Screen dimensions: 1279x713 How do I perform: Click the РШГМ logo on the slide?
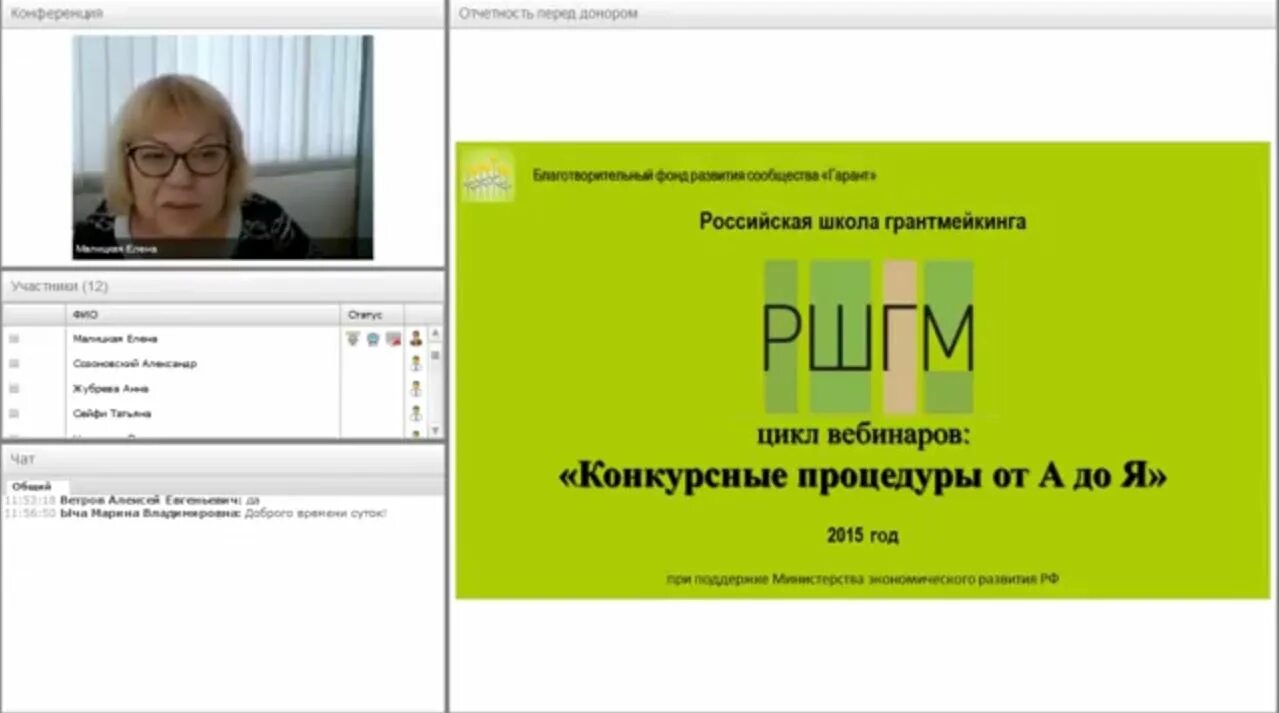[x=868, y=338]
